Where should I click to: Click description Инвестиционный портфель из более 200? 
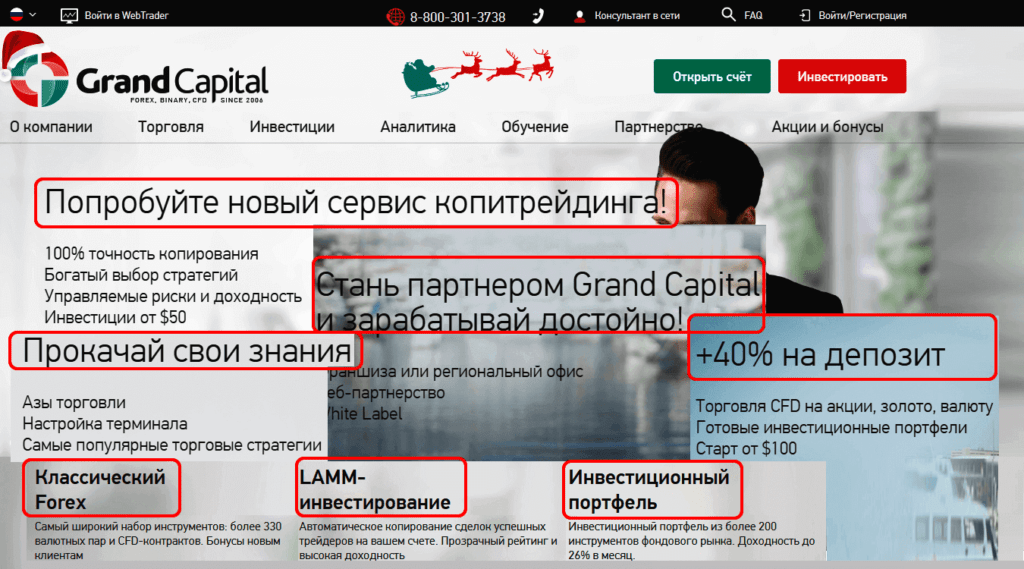click(x=691, y=541)
